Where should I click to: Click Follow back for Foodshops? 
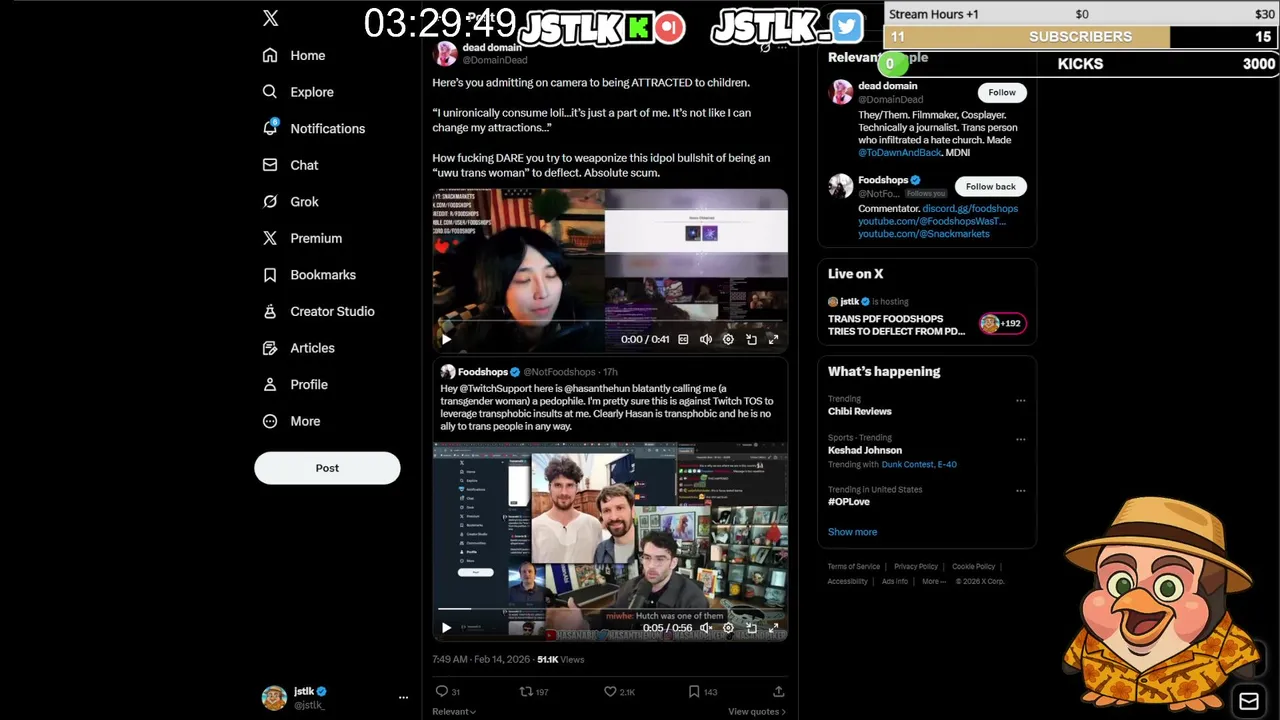[990, 186]
